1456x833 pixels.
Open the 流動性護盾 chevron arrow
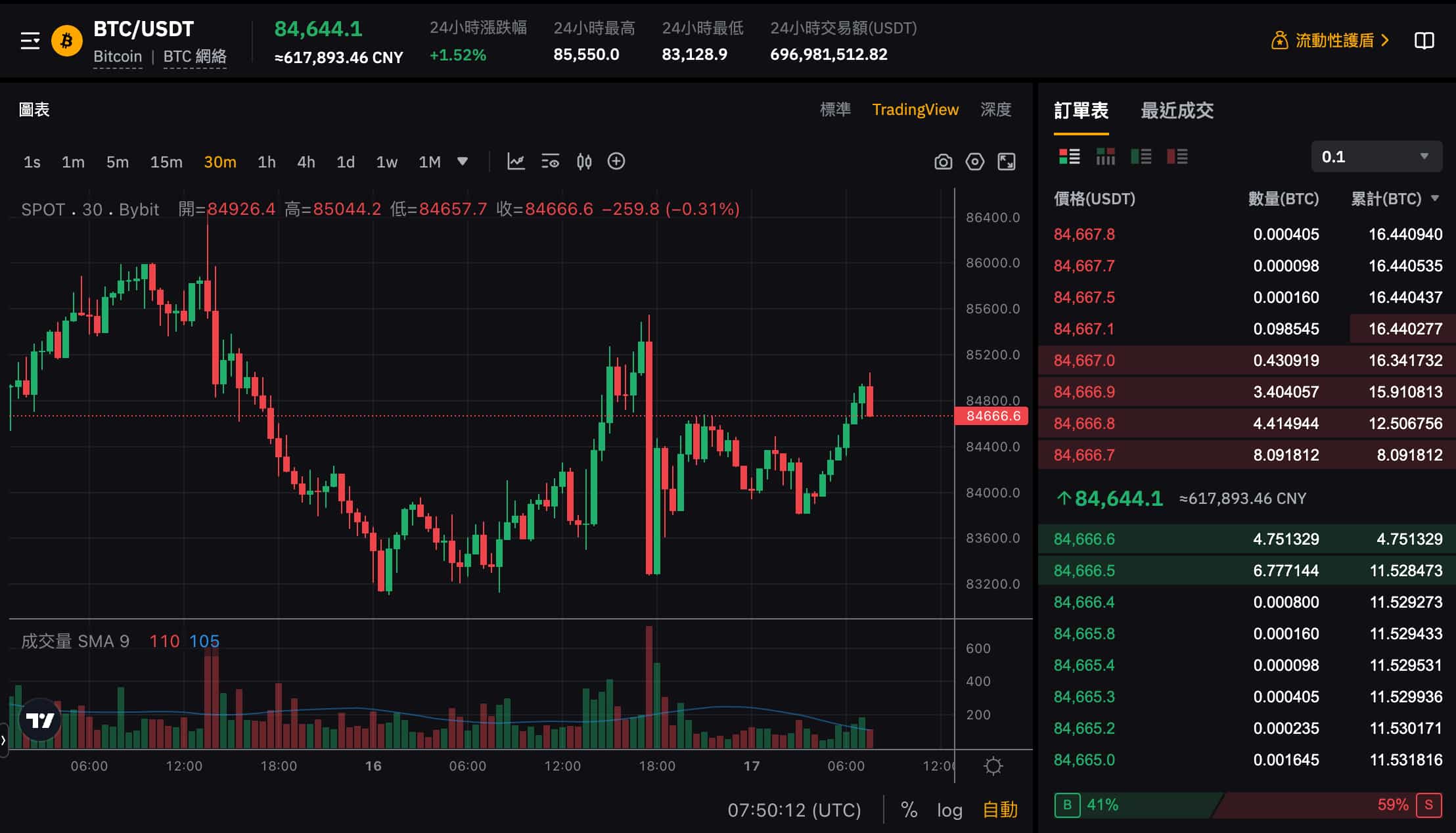(1385, 41)
